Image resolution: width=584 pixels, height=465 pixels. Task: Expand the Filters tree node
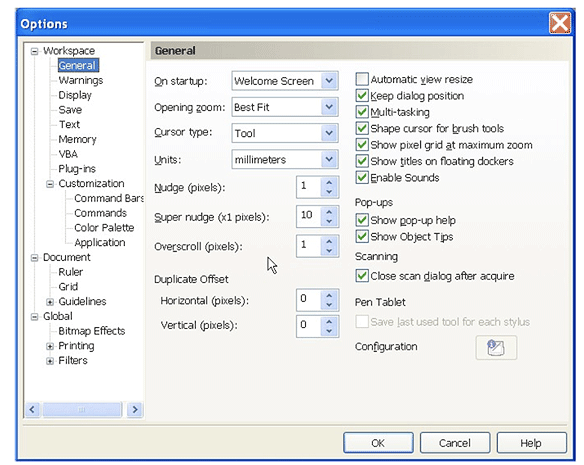[50, 361]
